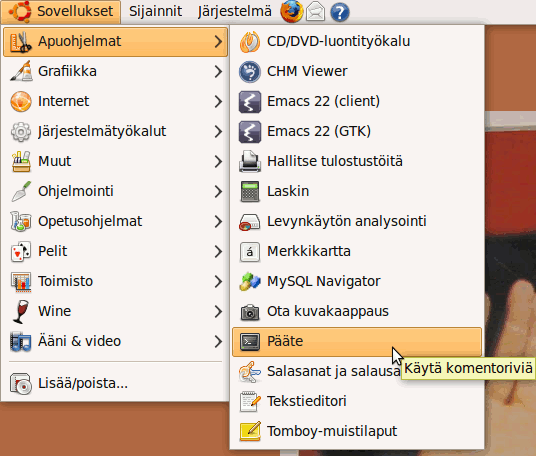Click the MySQL Navigator icon
This screenshot has width=536, height=456.
pos(250,281)
